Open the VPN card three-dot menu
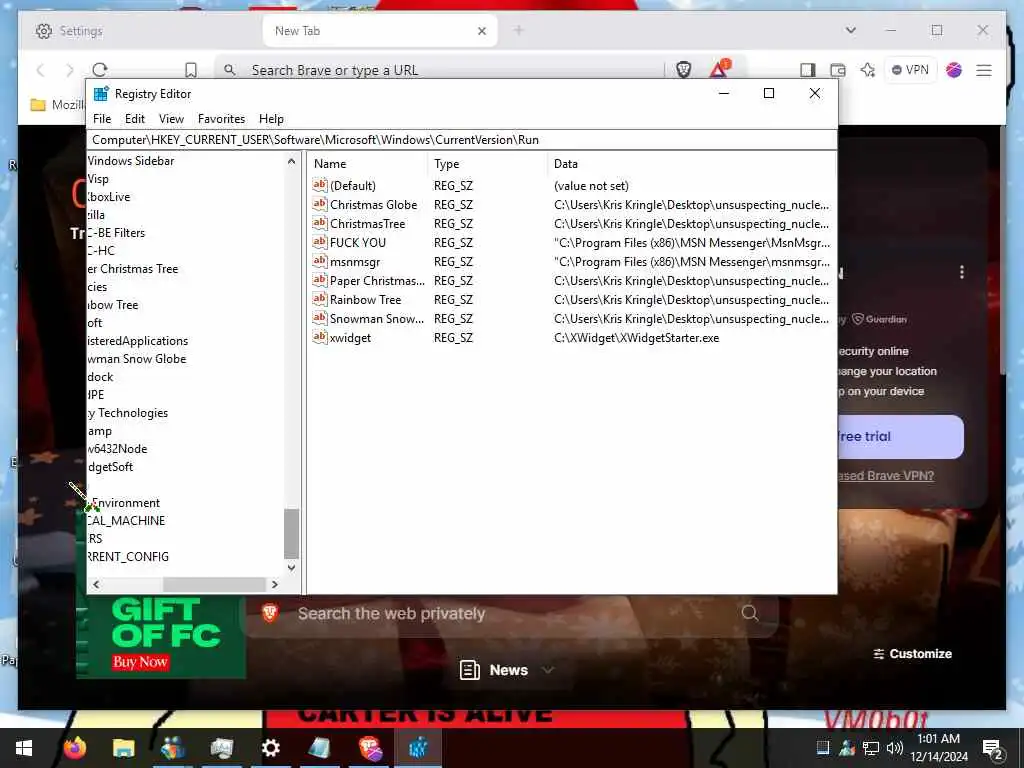 [961, 272]
